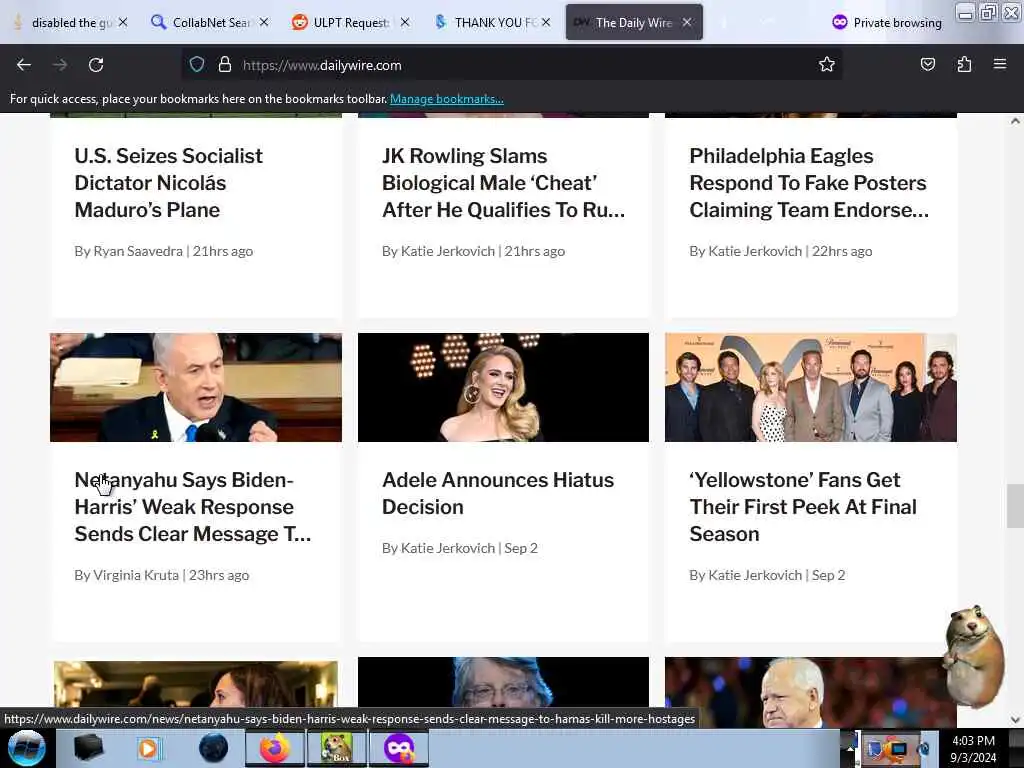1024x768 pixels.
Task: Close the CollabNet Search tab
Action: pyautogui.click(x=264, y=22)
